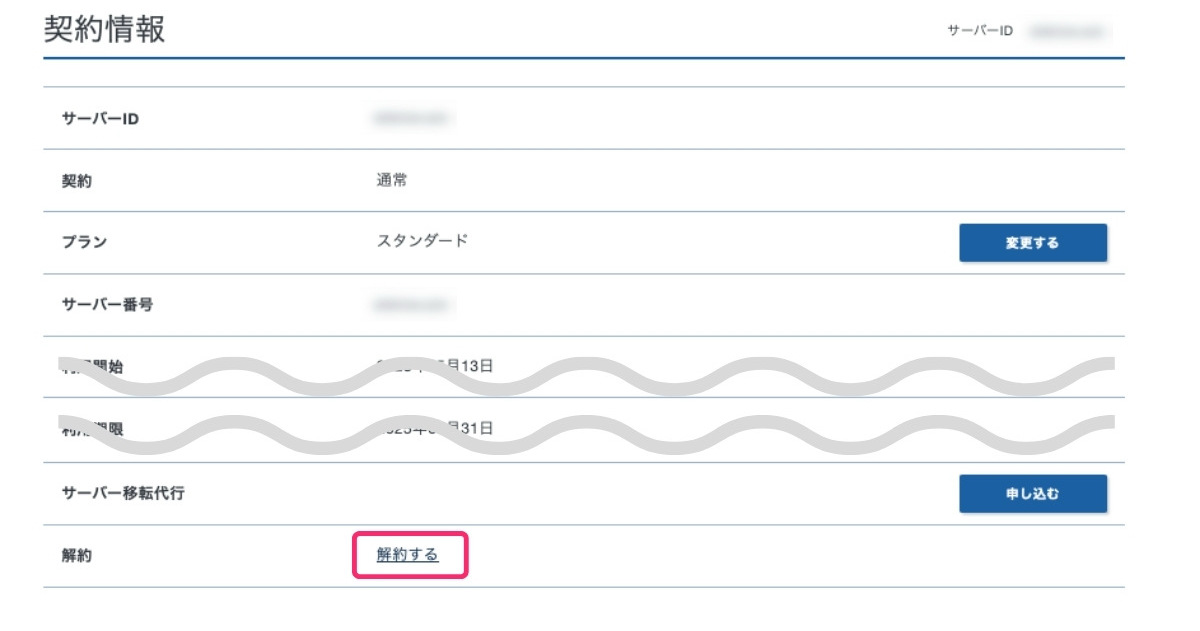Click the blurred サーバーID value at top right
Viewport: 1200px width, 631px height.
click(x=1063, y=31)
